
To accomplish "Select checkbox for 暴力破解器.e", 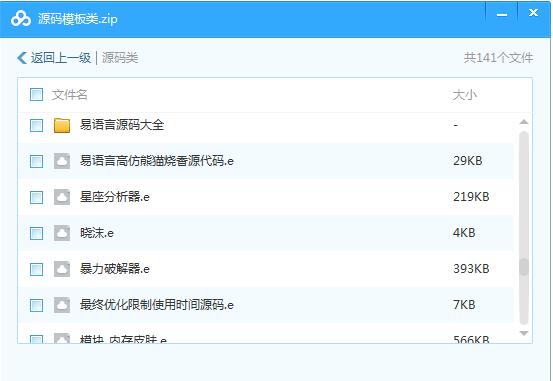I will [36, 269].
